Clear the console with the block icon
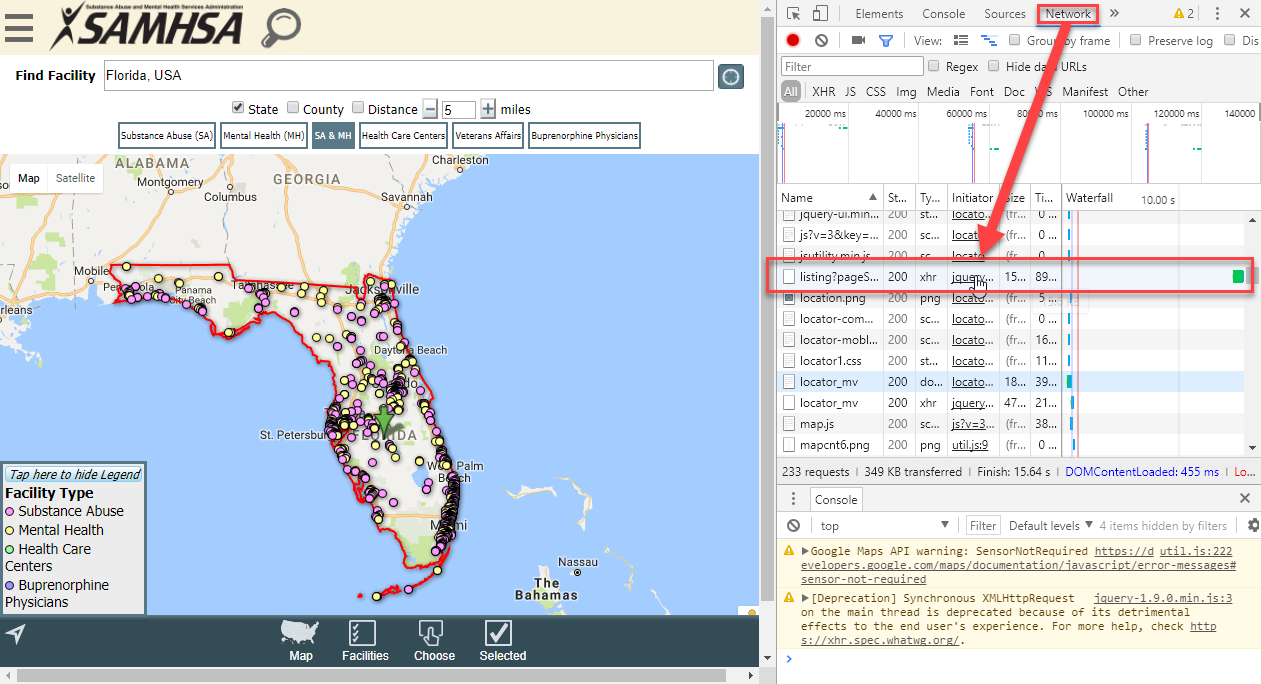This screenshot has width=1261, height=684. click(x=793, y=525)
